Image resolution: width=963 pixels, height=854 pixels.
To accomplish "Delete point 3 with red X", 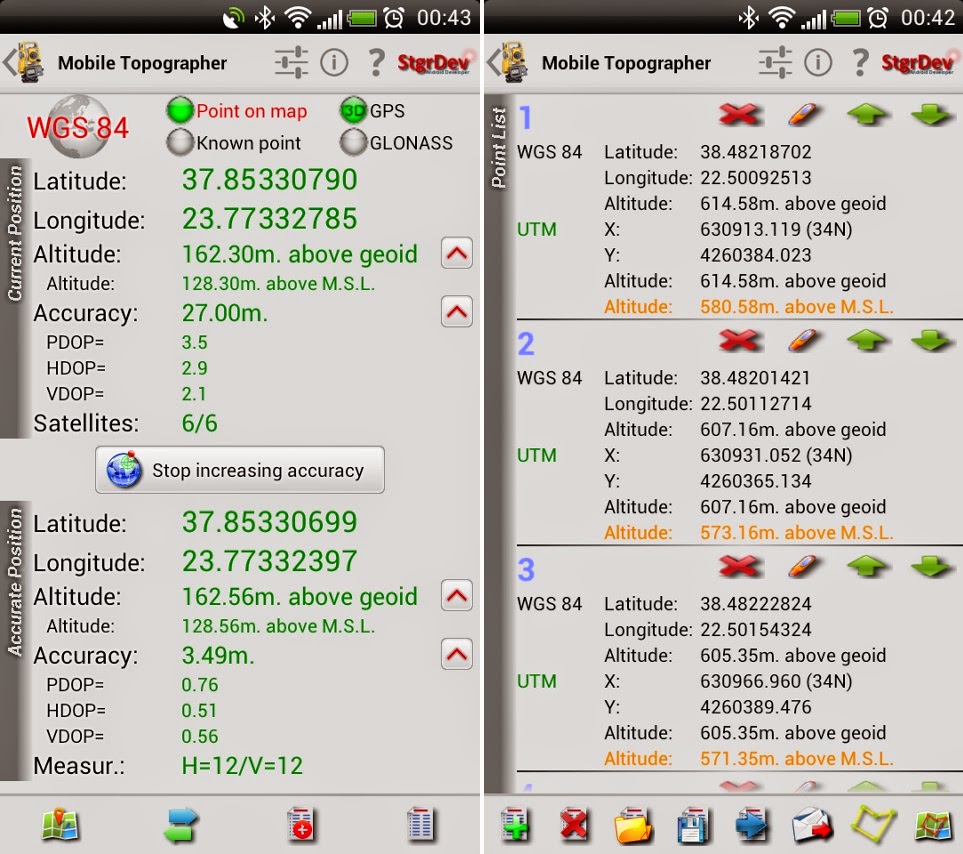I will (741, 565).
